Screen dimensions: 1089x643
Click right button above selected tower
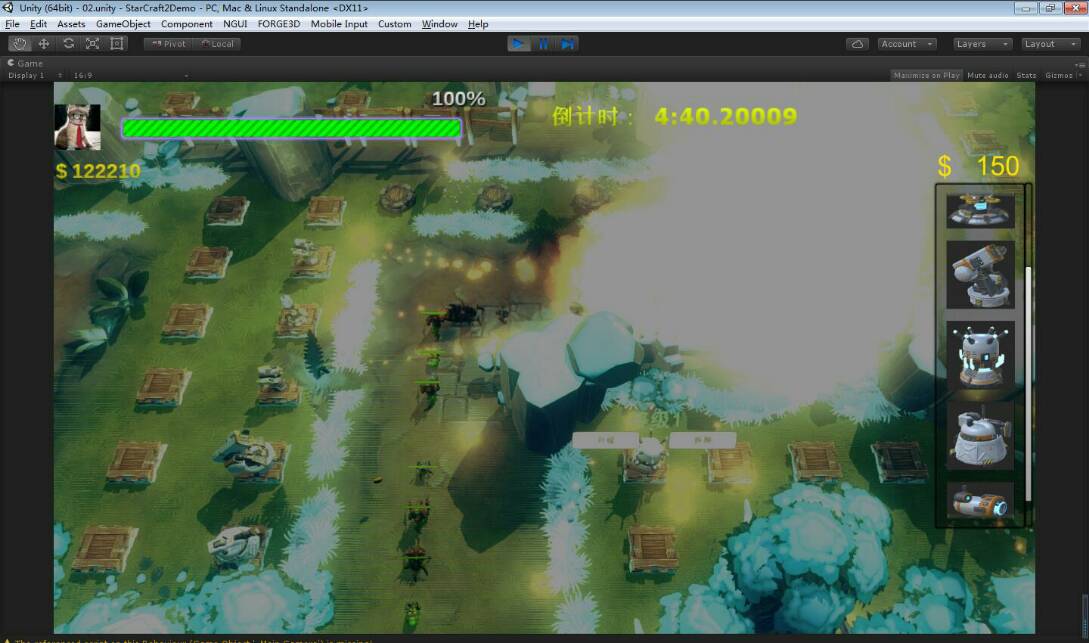(702, 440)
